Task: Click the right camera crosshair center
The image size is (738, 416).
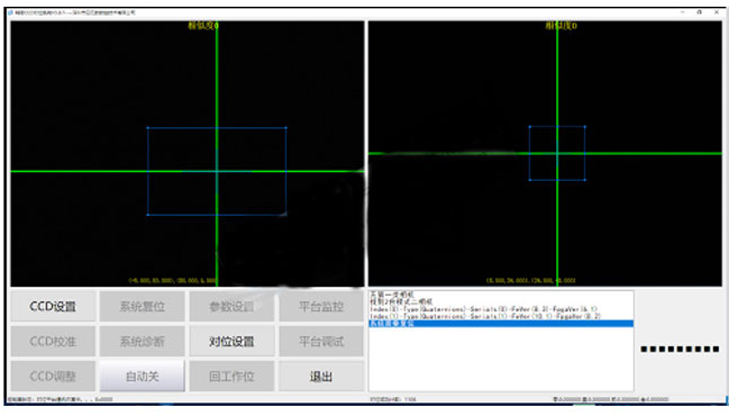Action: (556, 153)
